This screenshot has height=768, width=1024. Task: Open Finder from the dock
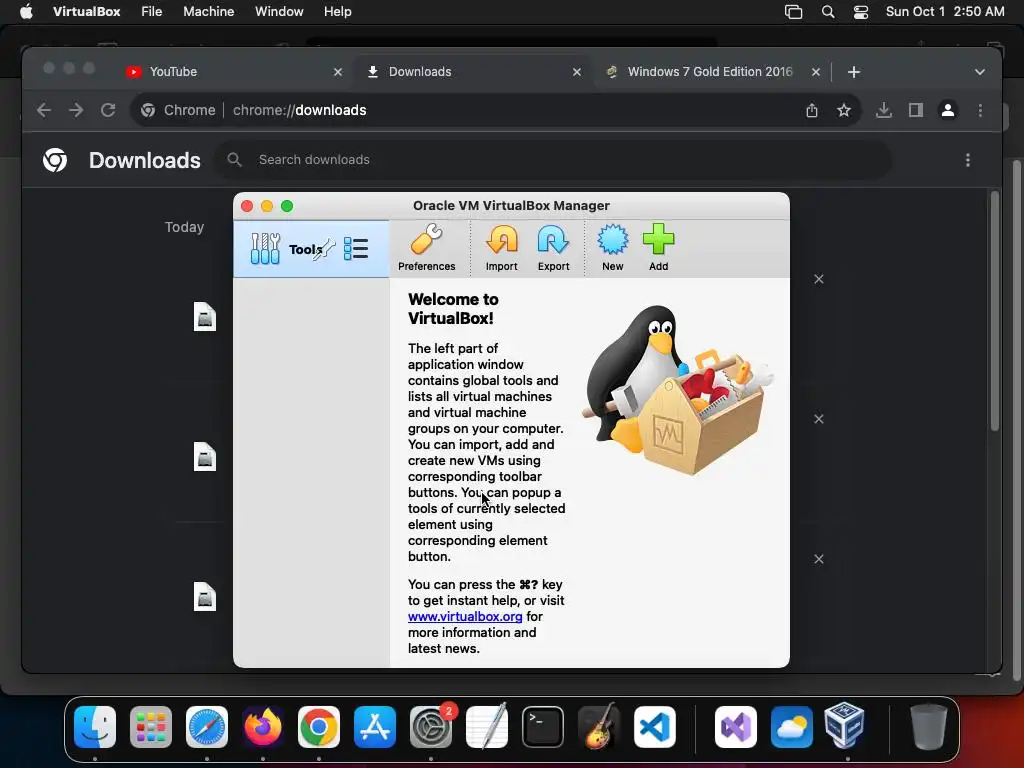point(95,727)
